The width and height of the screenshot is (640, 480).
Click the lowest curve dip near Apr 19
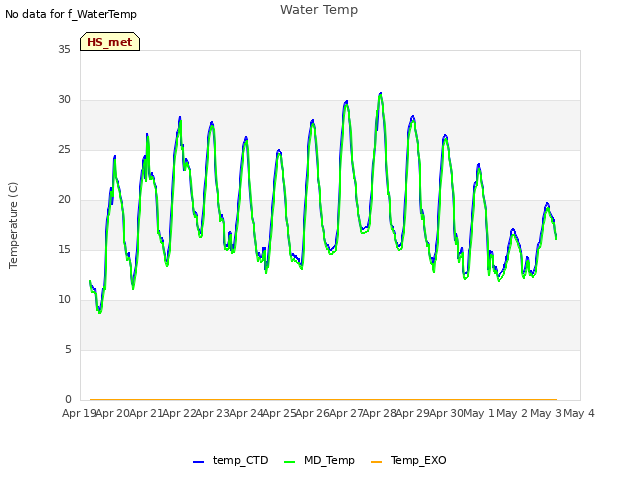[x=100, y=312]
